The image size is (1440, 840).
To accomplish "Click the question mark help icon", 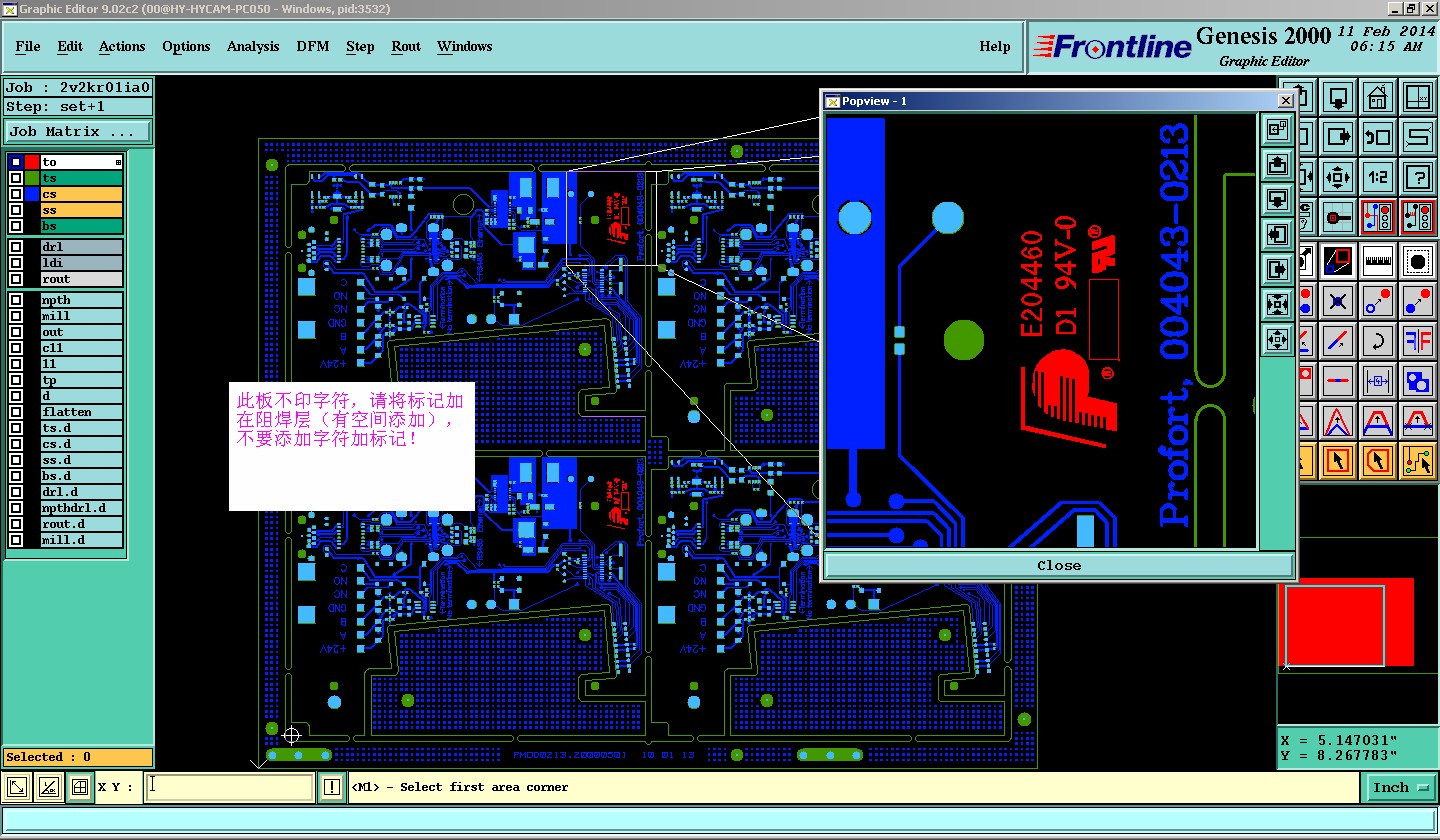I will [1419, 178].
